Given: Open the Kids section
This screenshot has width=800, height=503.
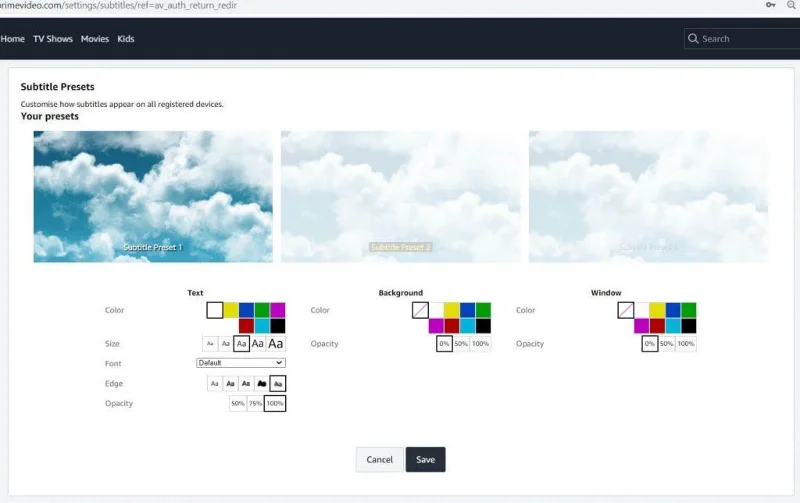Looking at the screenshot, I should pos(126,39).
